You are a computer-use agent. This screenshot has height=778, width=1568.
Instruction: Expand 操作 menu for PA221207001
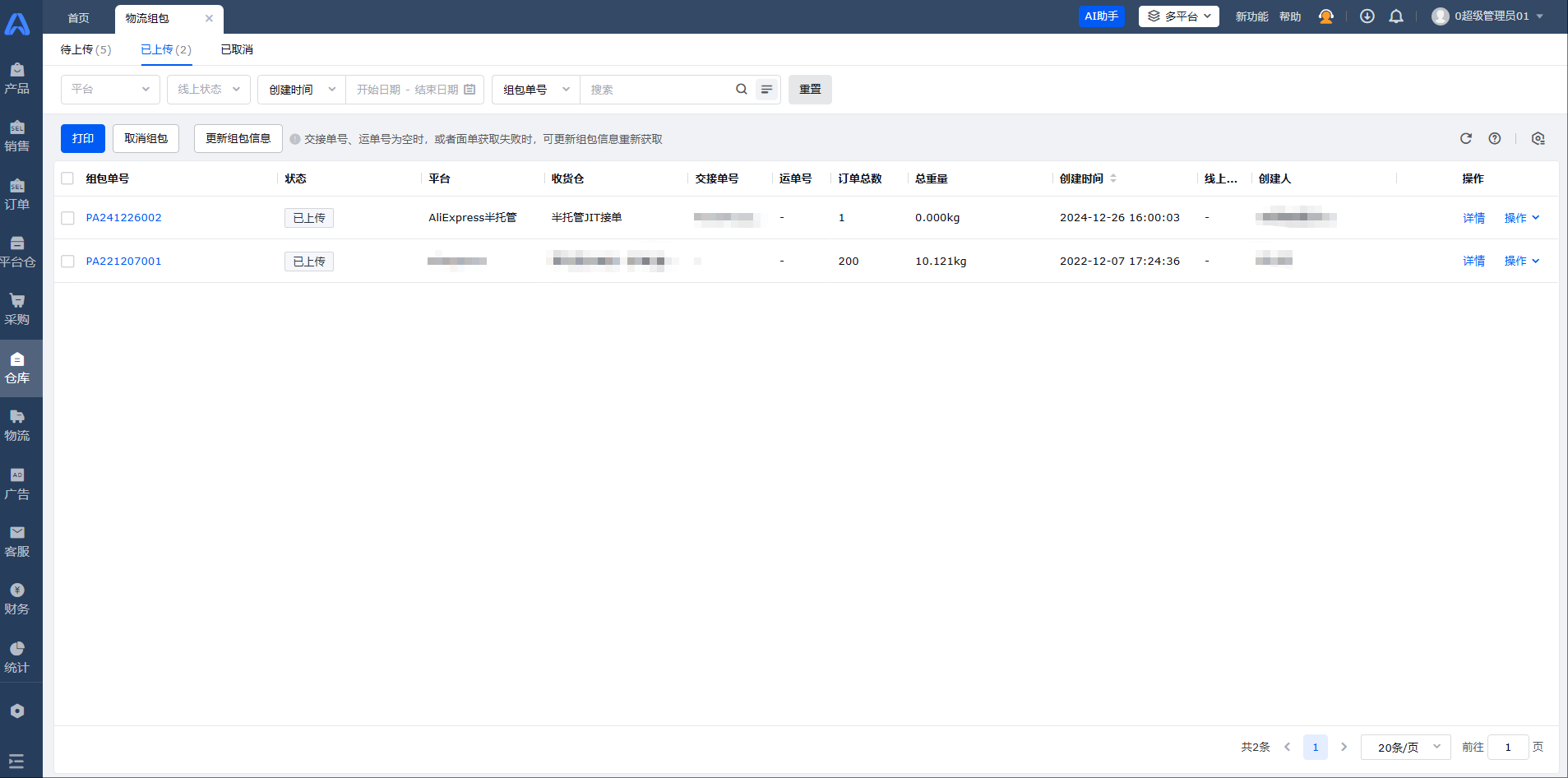(x=1522, y=261)
